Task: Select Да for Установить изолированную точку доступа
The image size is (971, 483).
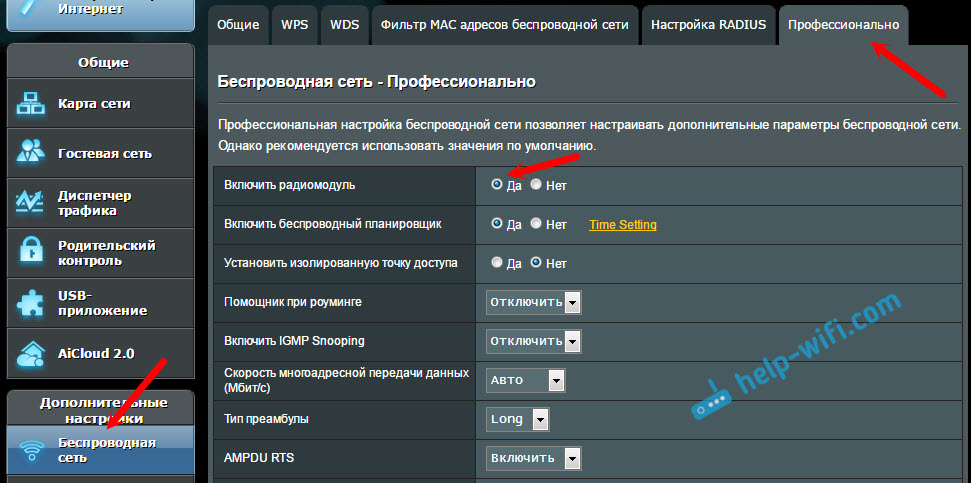Action: [497, 263]
